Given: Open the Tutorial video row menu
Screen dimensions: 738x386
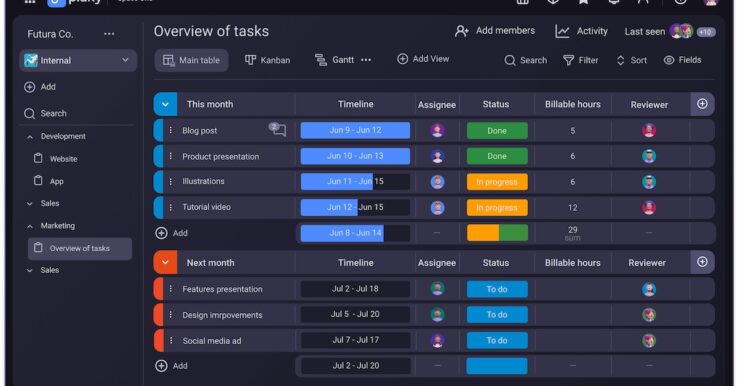Looking at the screenshot, I should pos(171,208).
